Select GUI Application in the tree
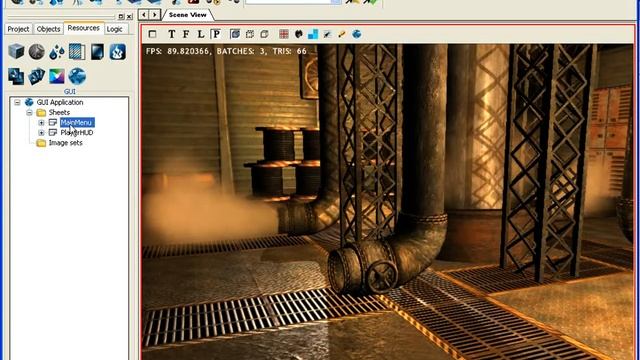The width and height of the screenshot is (640, 360). click(60, 102)
